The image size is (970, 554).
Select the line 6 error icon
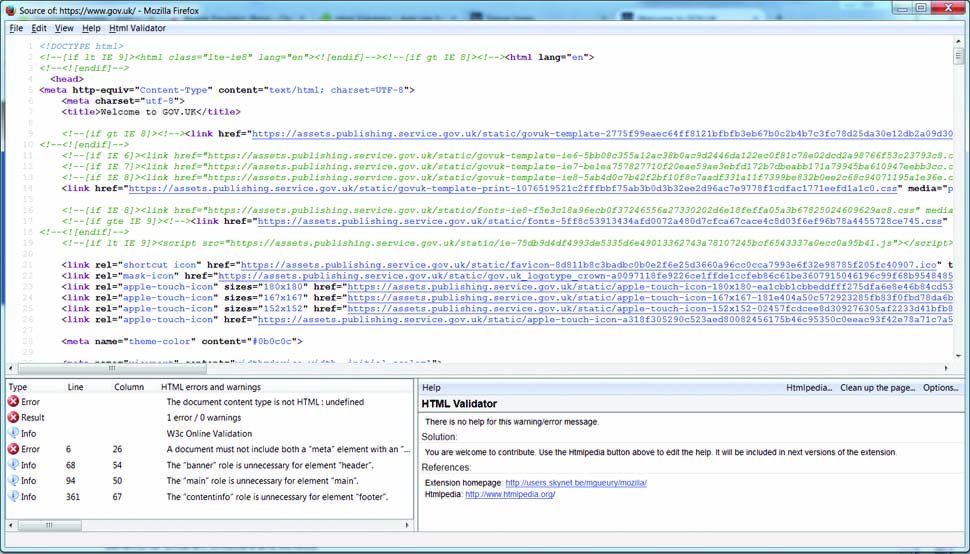point(13,449)
